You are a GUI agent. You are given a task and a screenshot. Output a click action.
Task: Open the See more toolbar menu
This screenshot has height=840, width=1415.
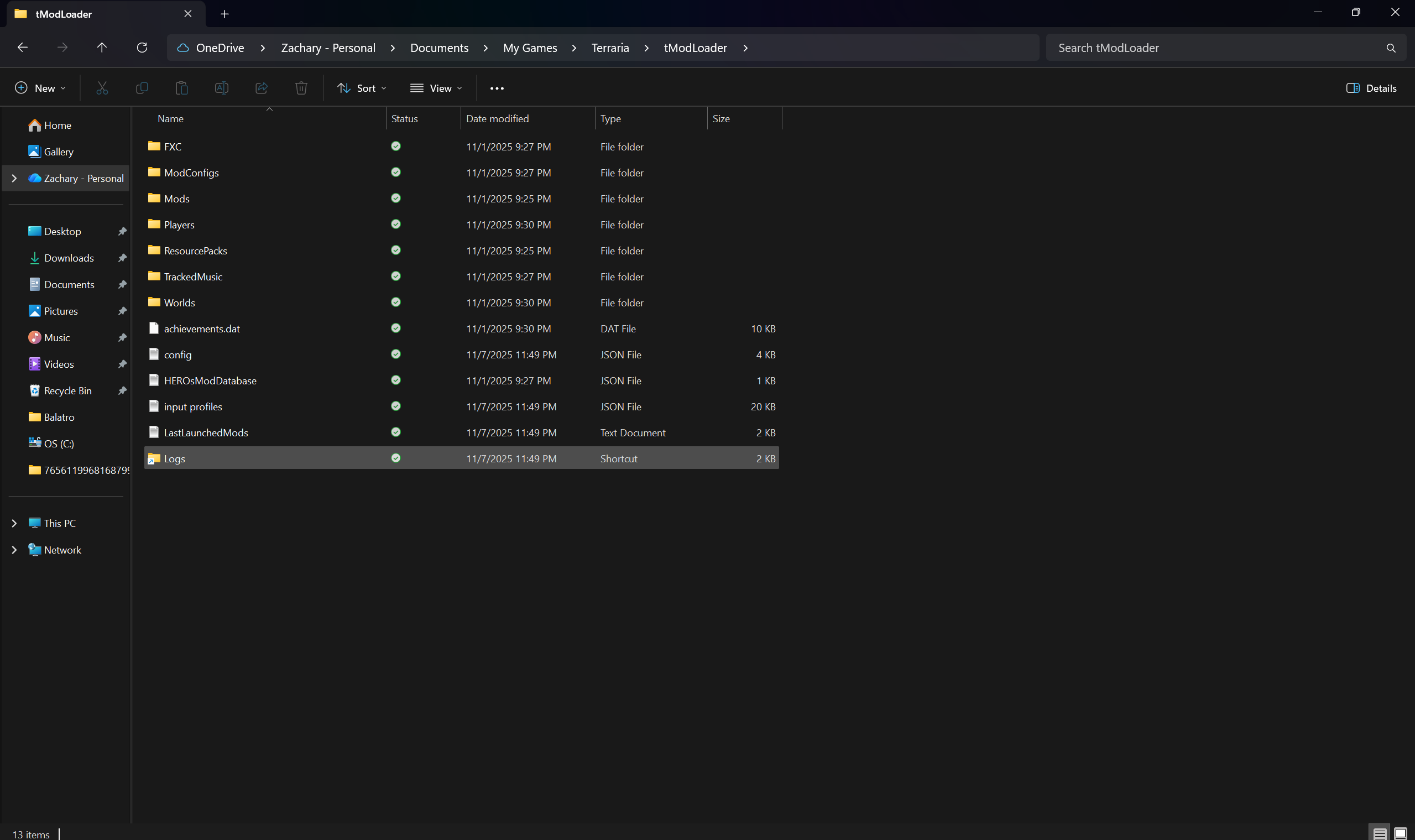[497, 88]
